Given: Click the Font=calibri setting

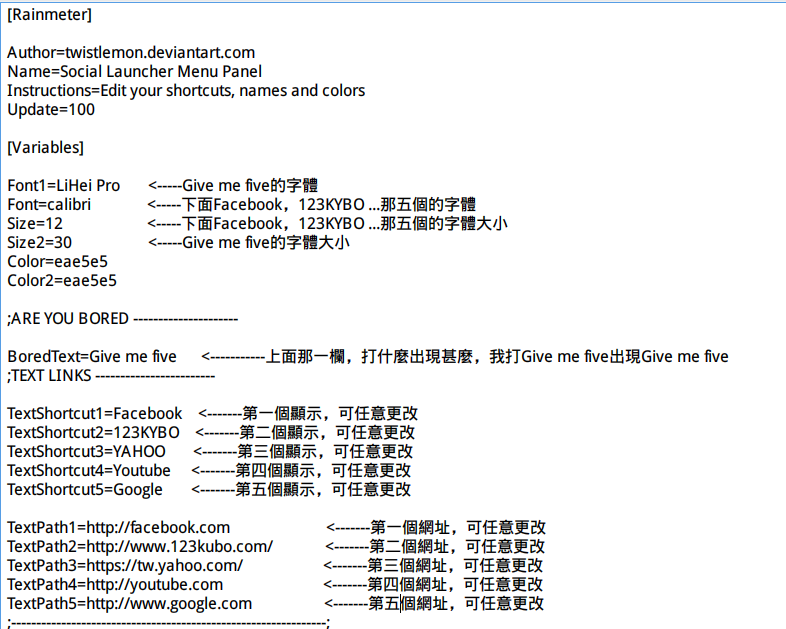Looking at the screenshot, I should 49,205.
